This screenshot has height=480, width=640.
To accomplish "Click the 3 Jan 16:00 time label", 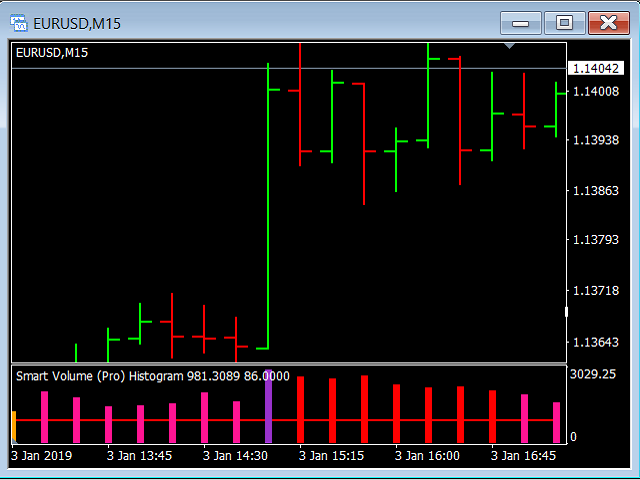I will coord(427,456).
